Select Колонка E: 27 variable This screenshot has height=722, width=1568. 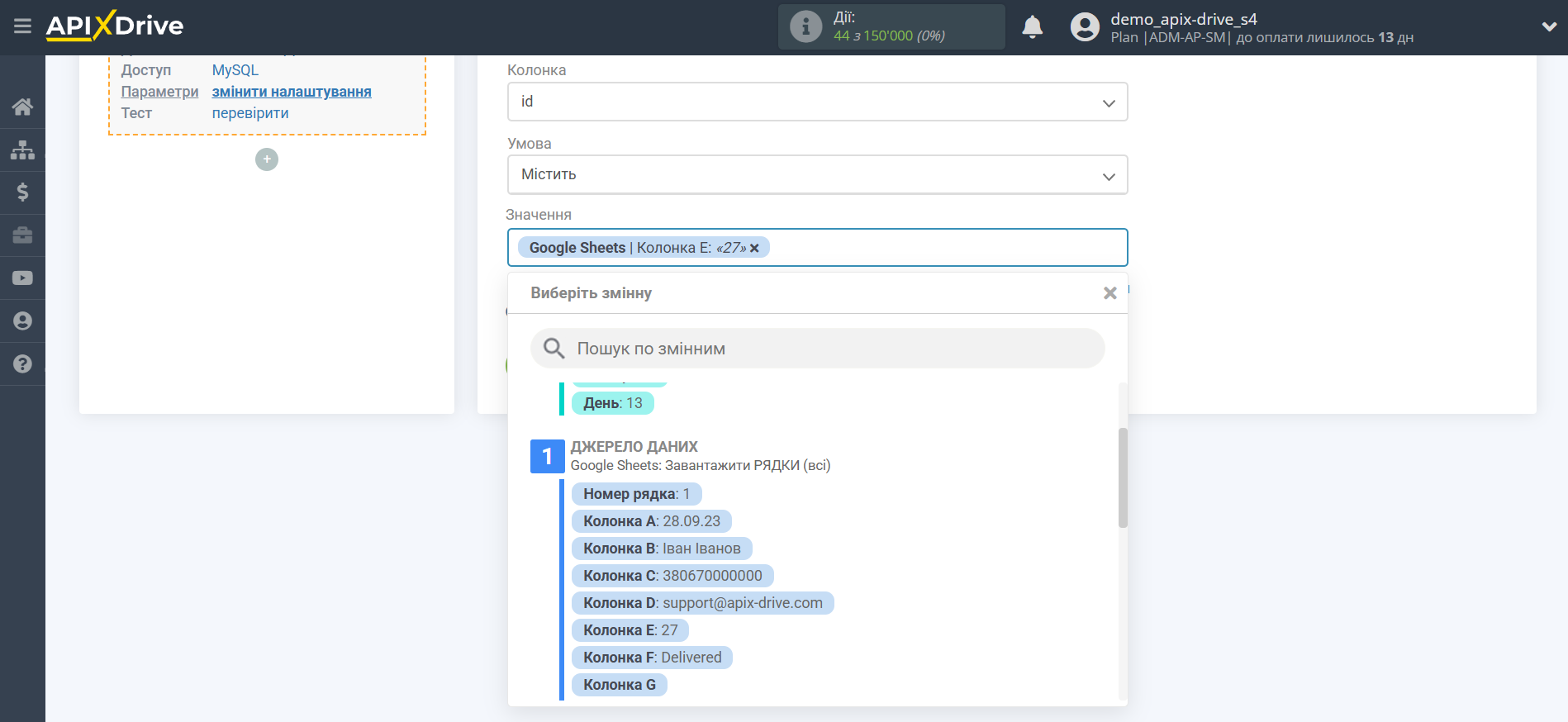click(x=630, y=630)
